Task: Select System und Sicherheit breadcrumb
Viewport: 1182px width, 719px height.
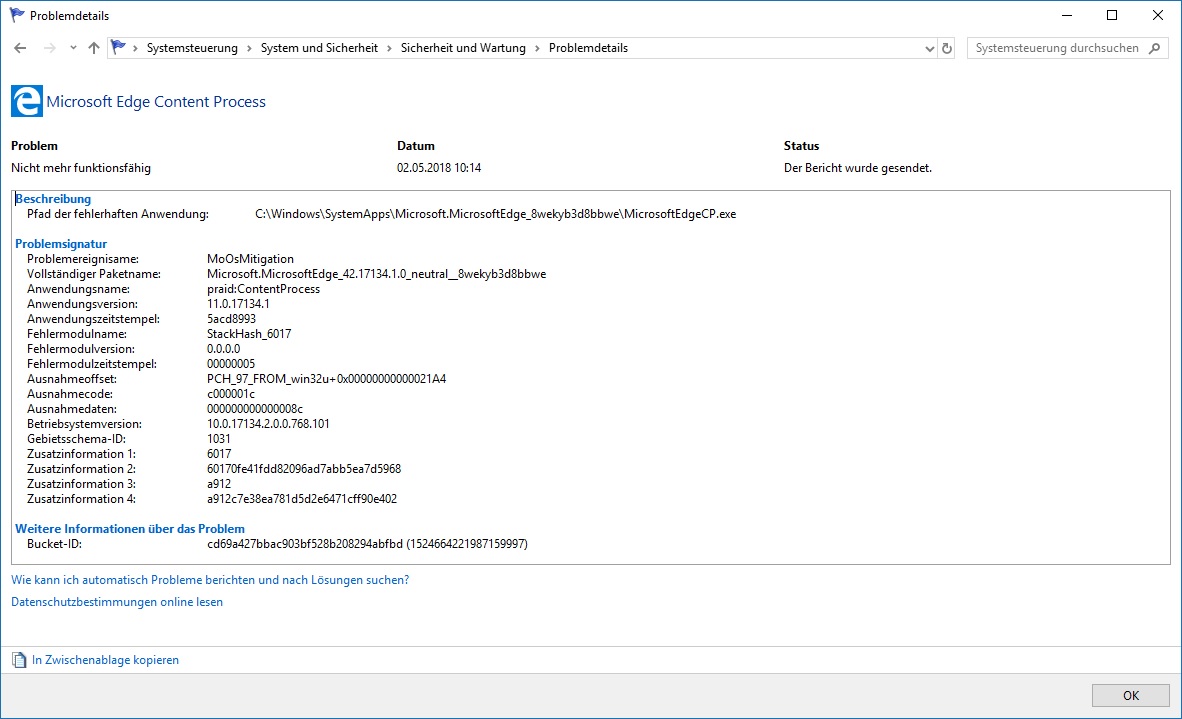Action: coord(319,48)
